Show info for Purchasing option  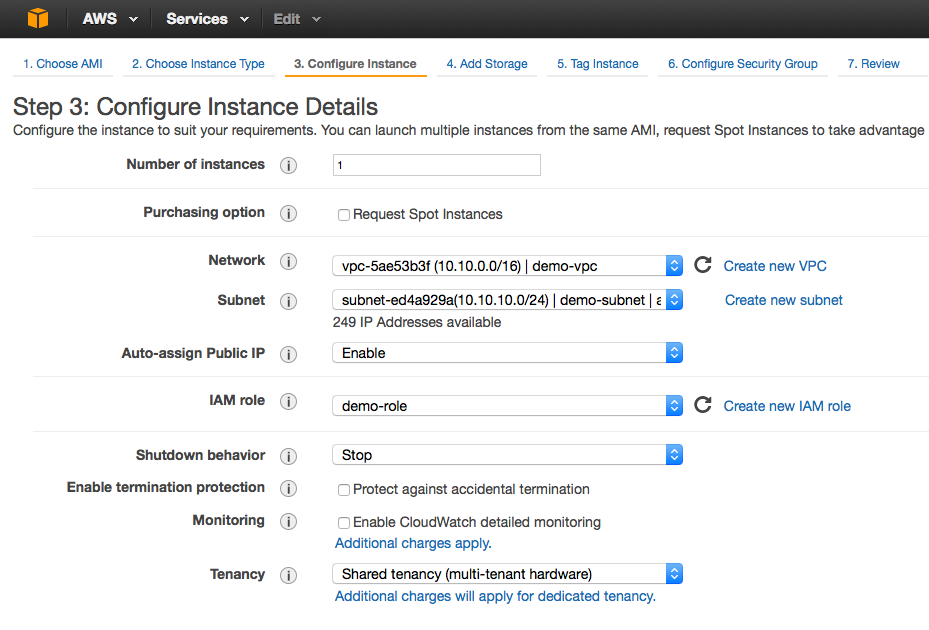click(289, 213)
